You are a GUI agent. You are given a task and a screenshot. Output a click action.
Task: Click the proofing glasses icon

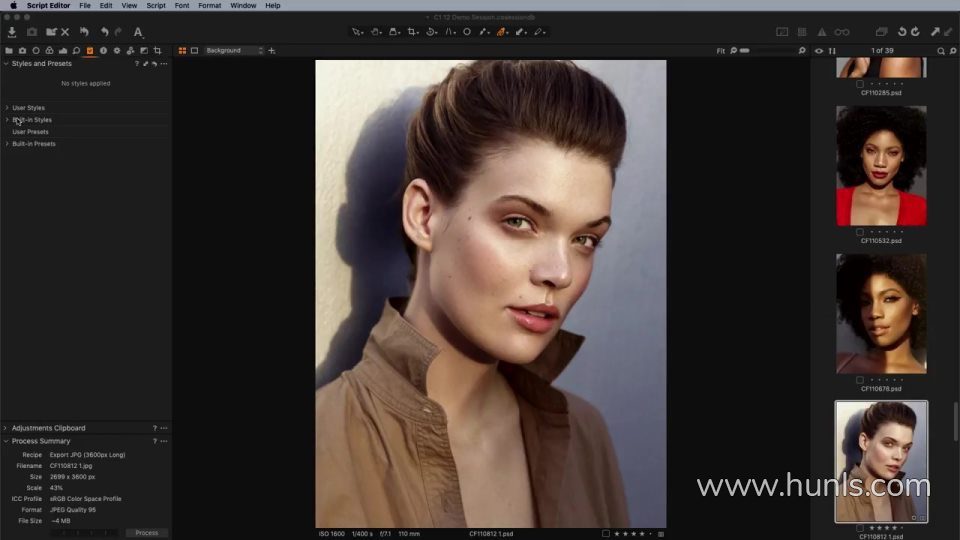[842, 32]
